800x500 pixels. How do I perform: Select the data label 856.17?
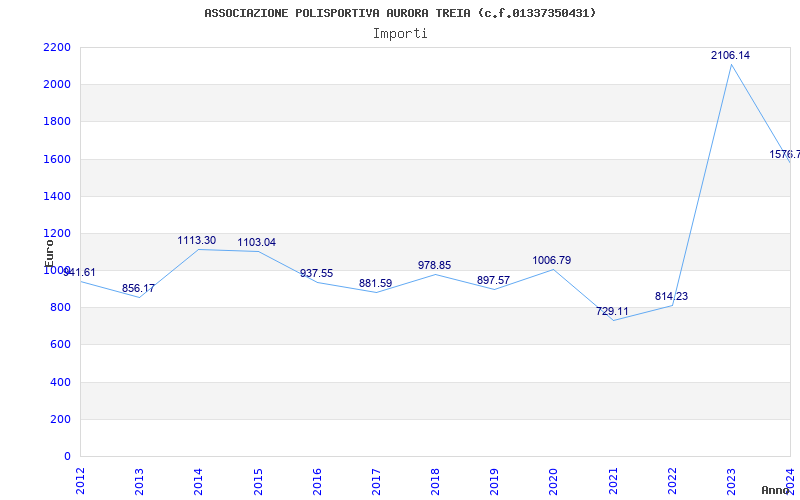138,288
